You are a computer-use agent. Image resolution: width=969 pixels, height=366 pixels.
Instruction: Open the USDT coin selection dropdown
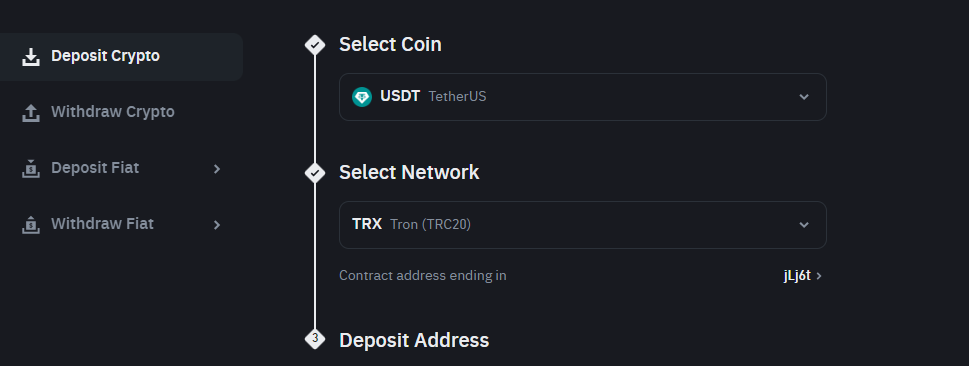coord(583,97)
